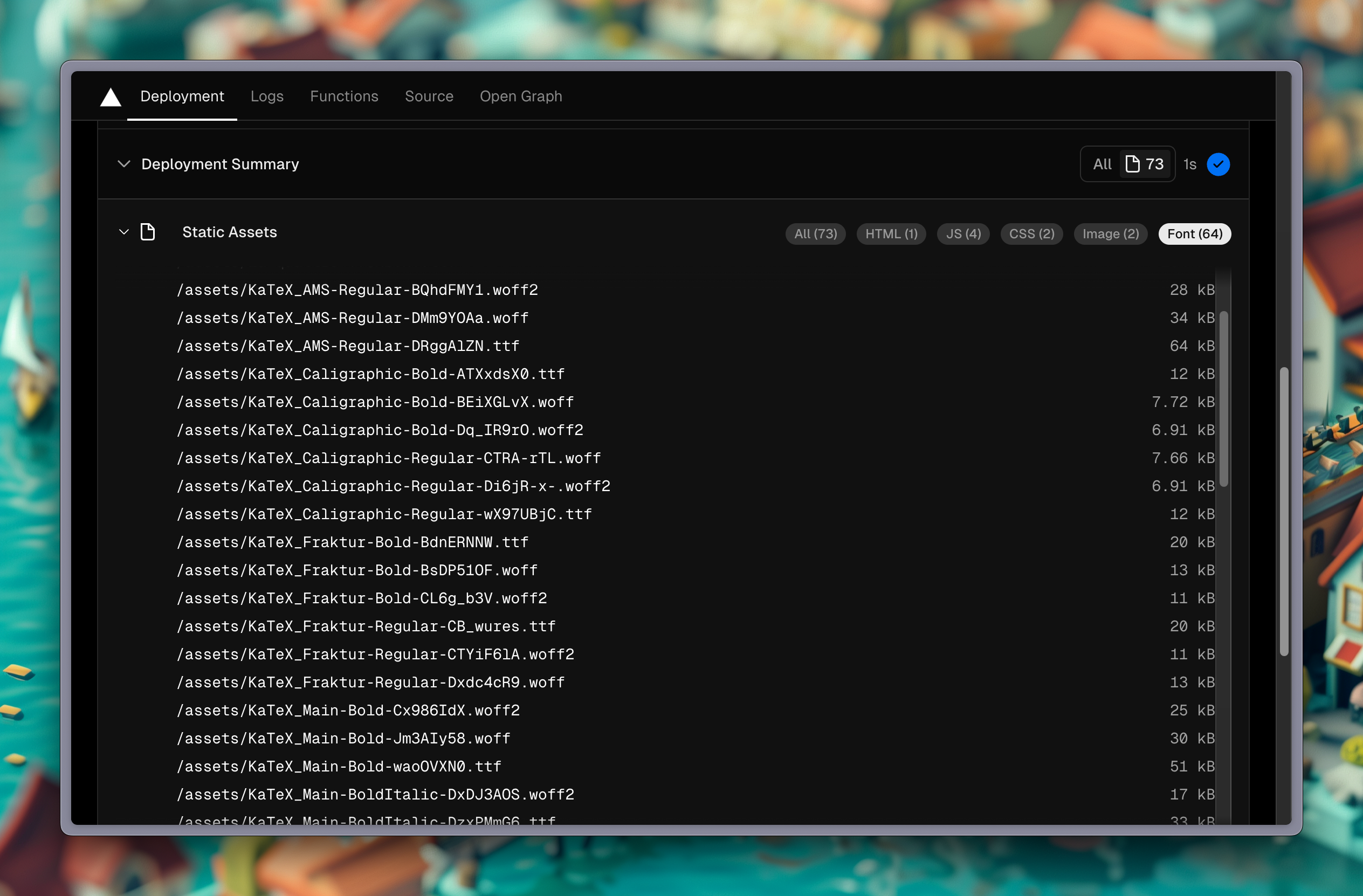
Task: Click the Static Assets heading
Action: click(x=230, y=232)
